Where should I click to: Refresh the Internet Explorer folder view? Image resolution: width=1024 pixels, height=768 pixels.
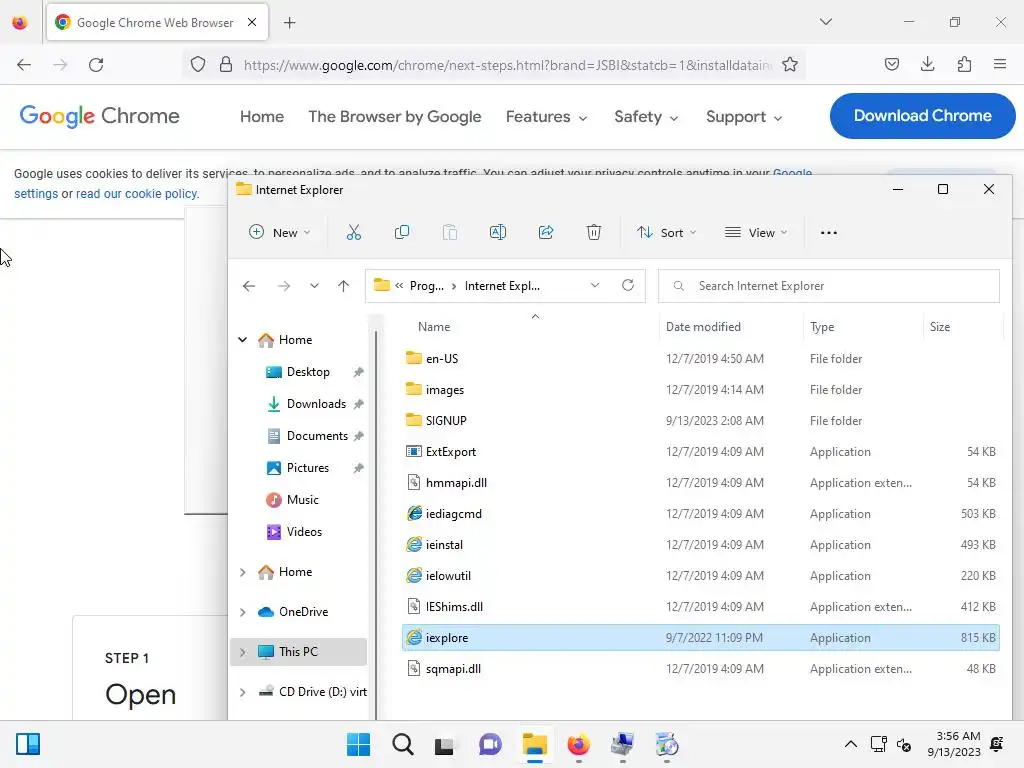coord(628,285)
